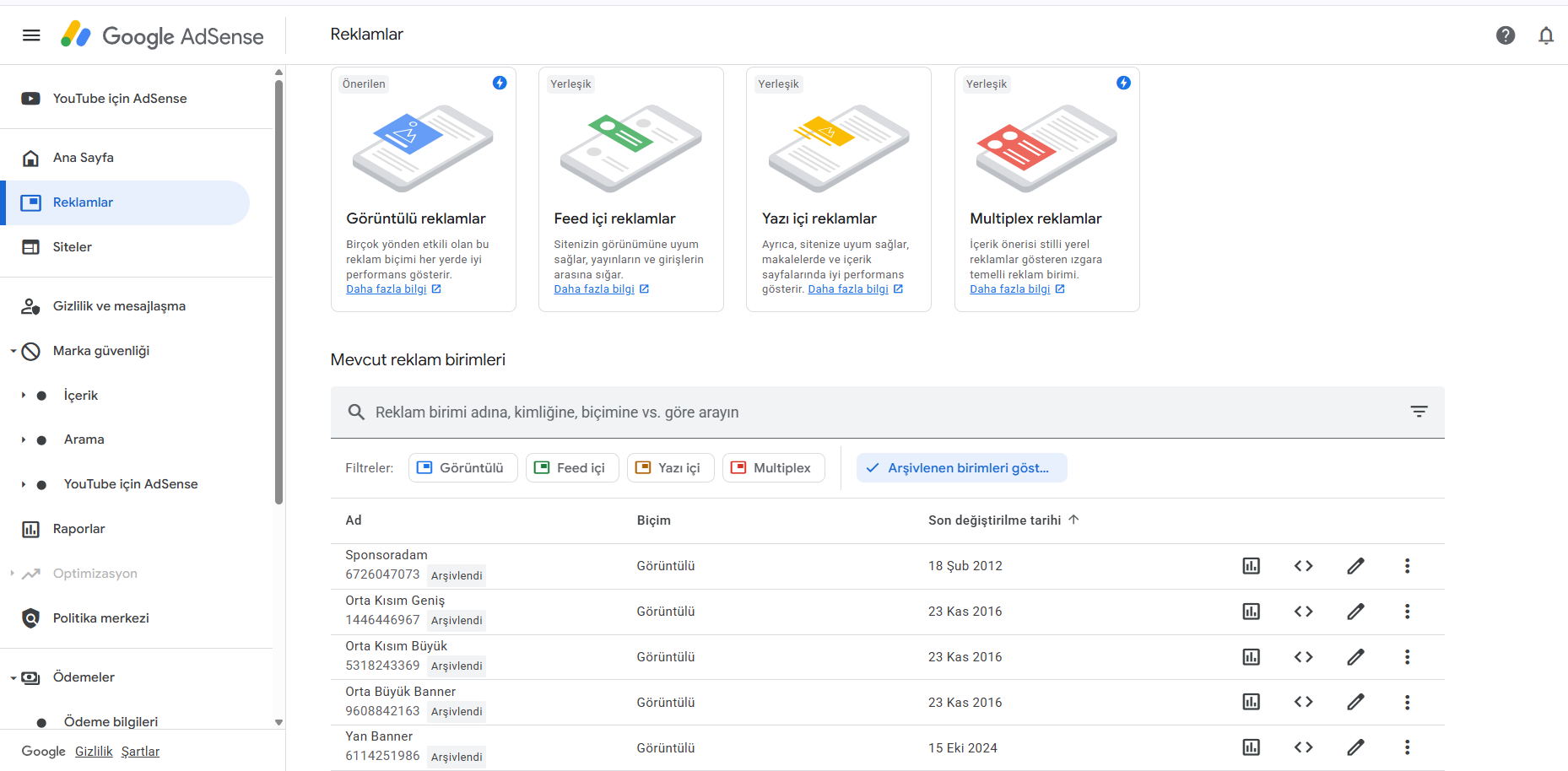Viewport: 1568px width, 771px height.
Task: Open the search filter options icon
Action: (x=1419, y=412)
